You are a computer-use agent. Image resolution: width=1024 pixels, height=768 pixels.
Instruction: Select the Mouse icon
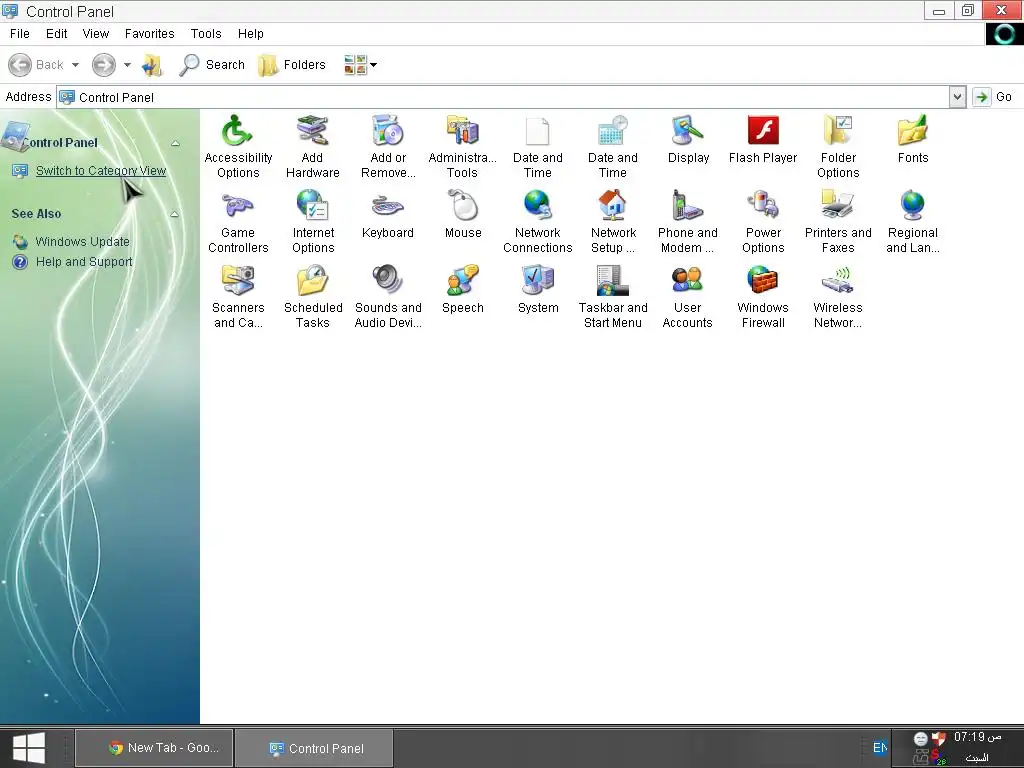[x=463, y=214]
